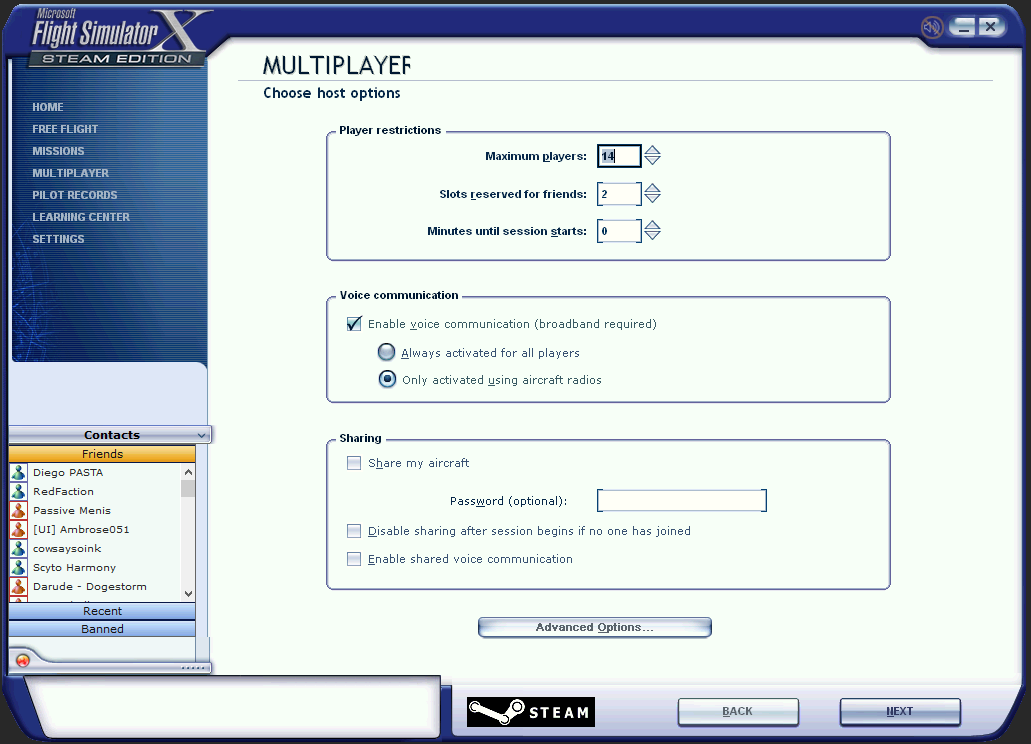Open PILOT RECORDS menu
Image resolution: width=1031 pixels, height=744 pixels.
click(75, 195)
